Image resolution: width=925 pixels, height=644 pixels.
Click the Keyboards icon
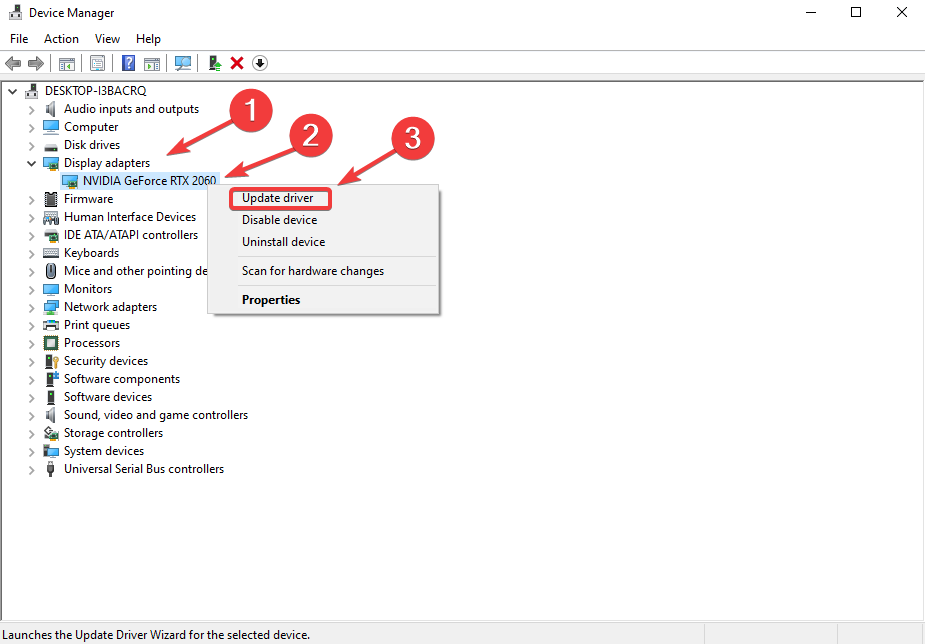coord(51,253)
